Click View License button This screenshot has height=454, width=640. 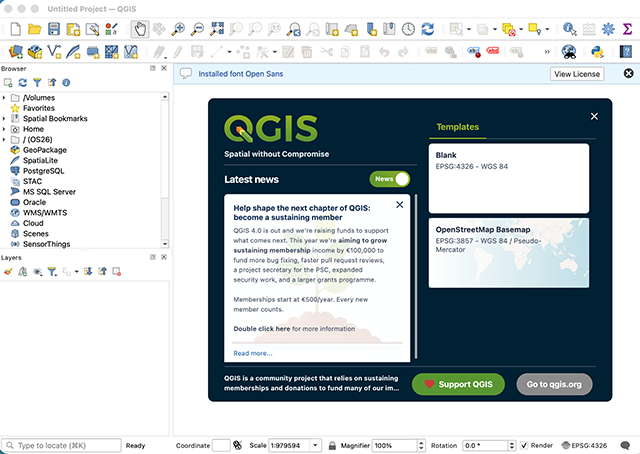click(x=577, y=74)
